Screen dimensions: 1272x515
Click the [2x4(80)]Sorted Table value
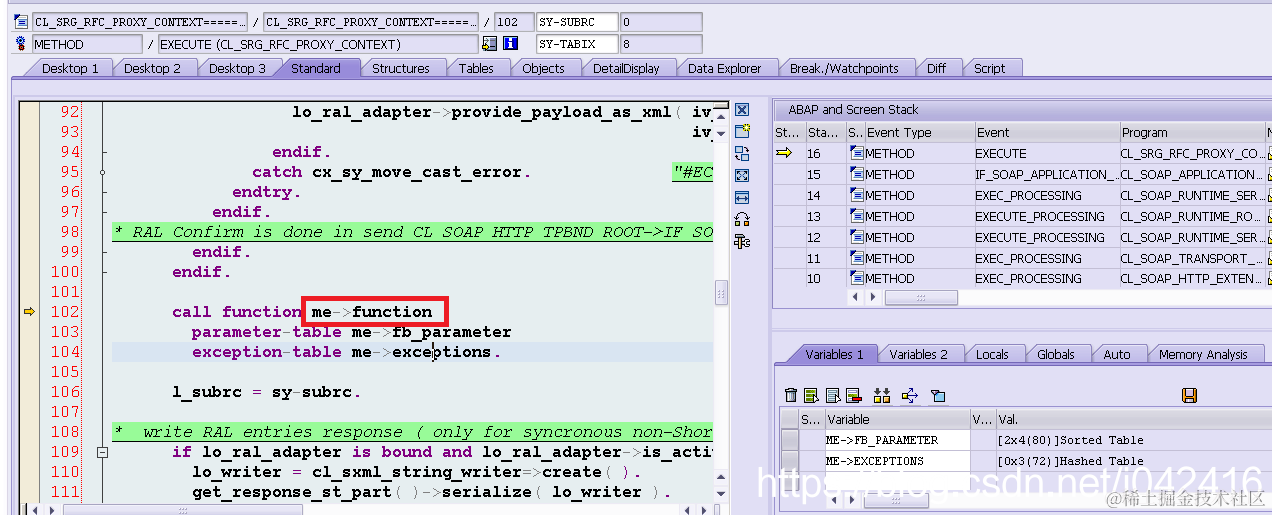1070,440
